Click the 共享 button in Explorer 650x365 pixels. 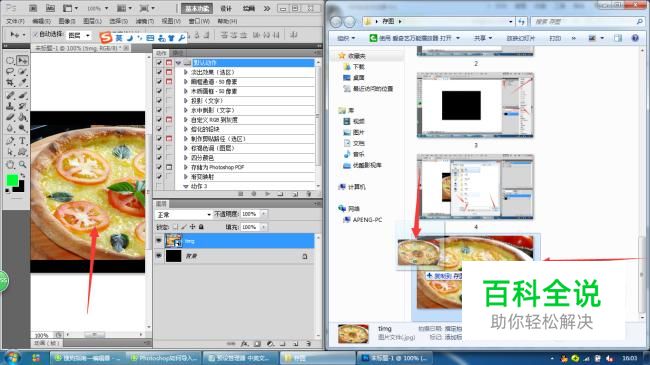coord(483,38)
